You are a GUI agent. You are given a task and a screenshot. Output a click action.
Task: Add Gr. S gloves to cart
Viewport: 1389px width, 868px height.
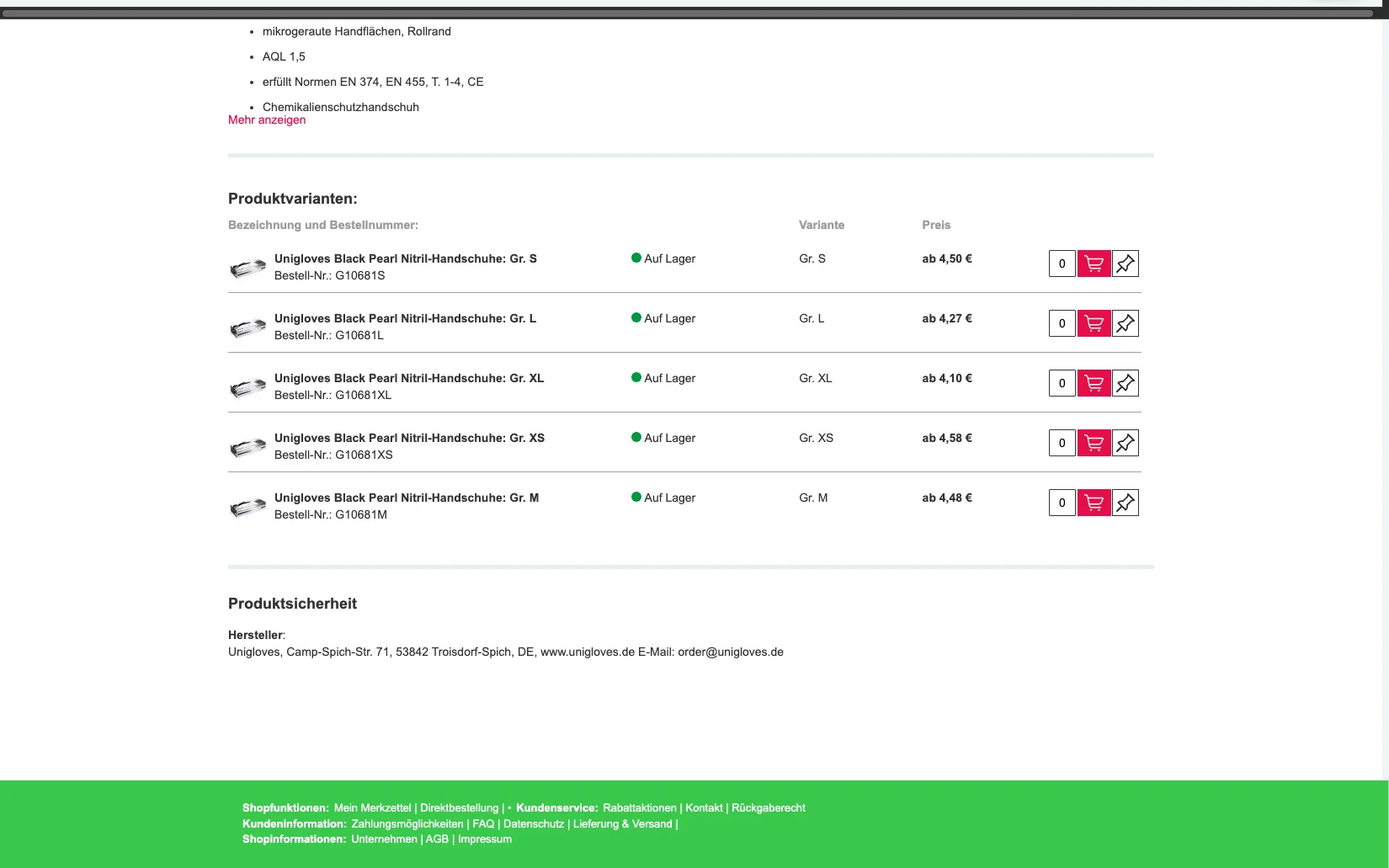pos(1094,264)
